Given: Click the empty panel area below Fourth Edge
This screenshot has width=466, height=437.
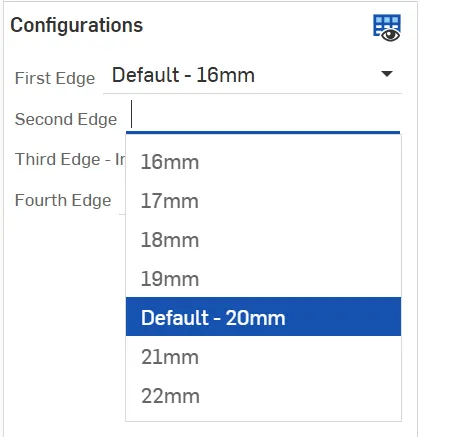Looking at the screenshot, I should pyautogui.click(x=64, y=317).
